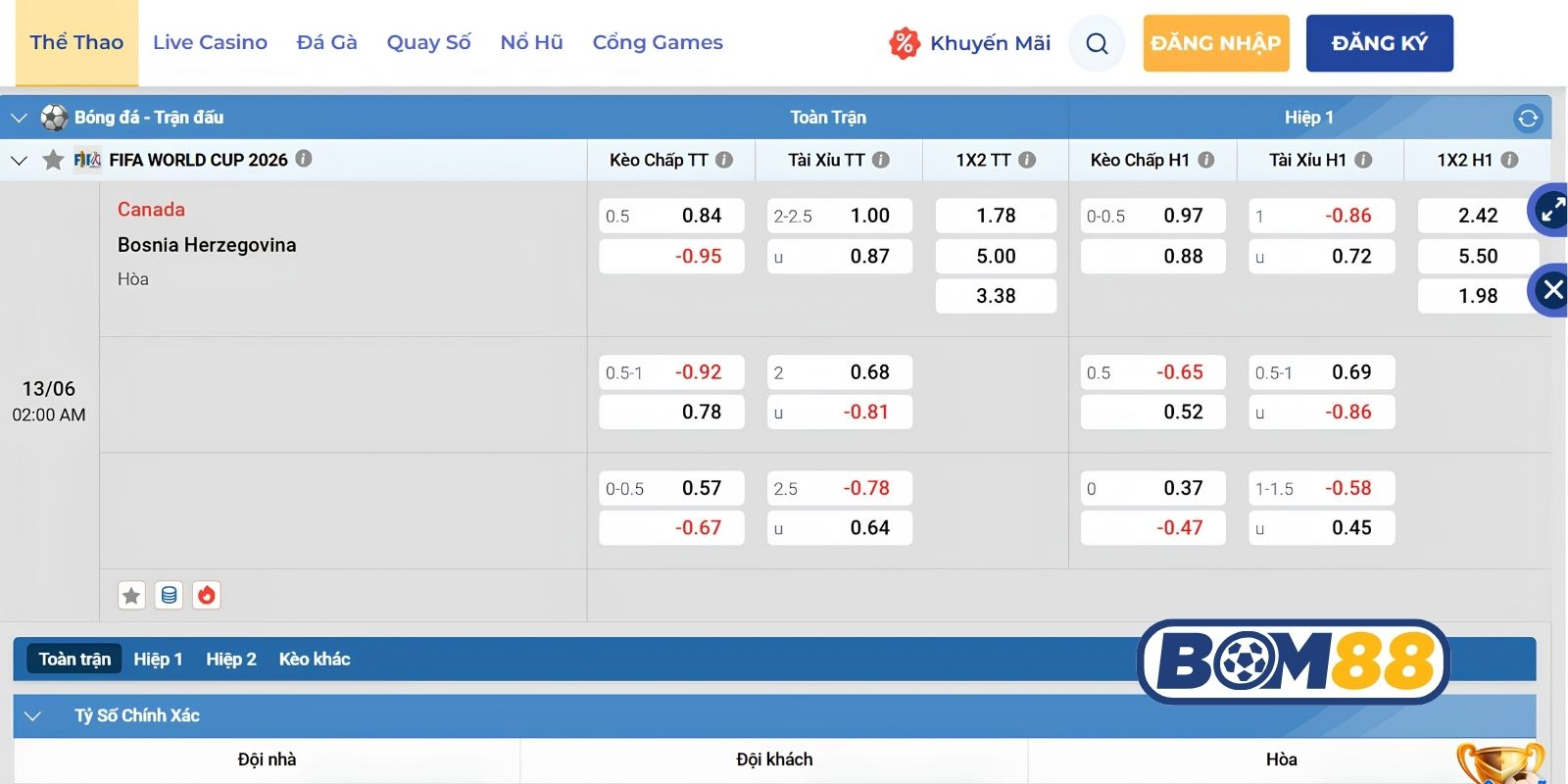Open the Nổ Hũ menu item

(531, 42)
